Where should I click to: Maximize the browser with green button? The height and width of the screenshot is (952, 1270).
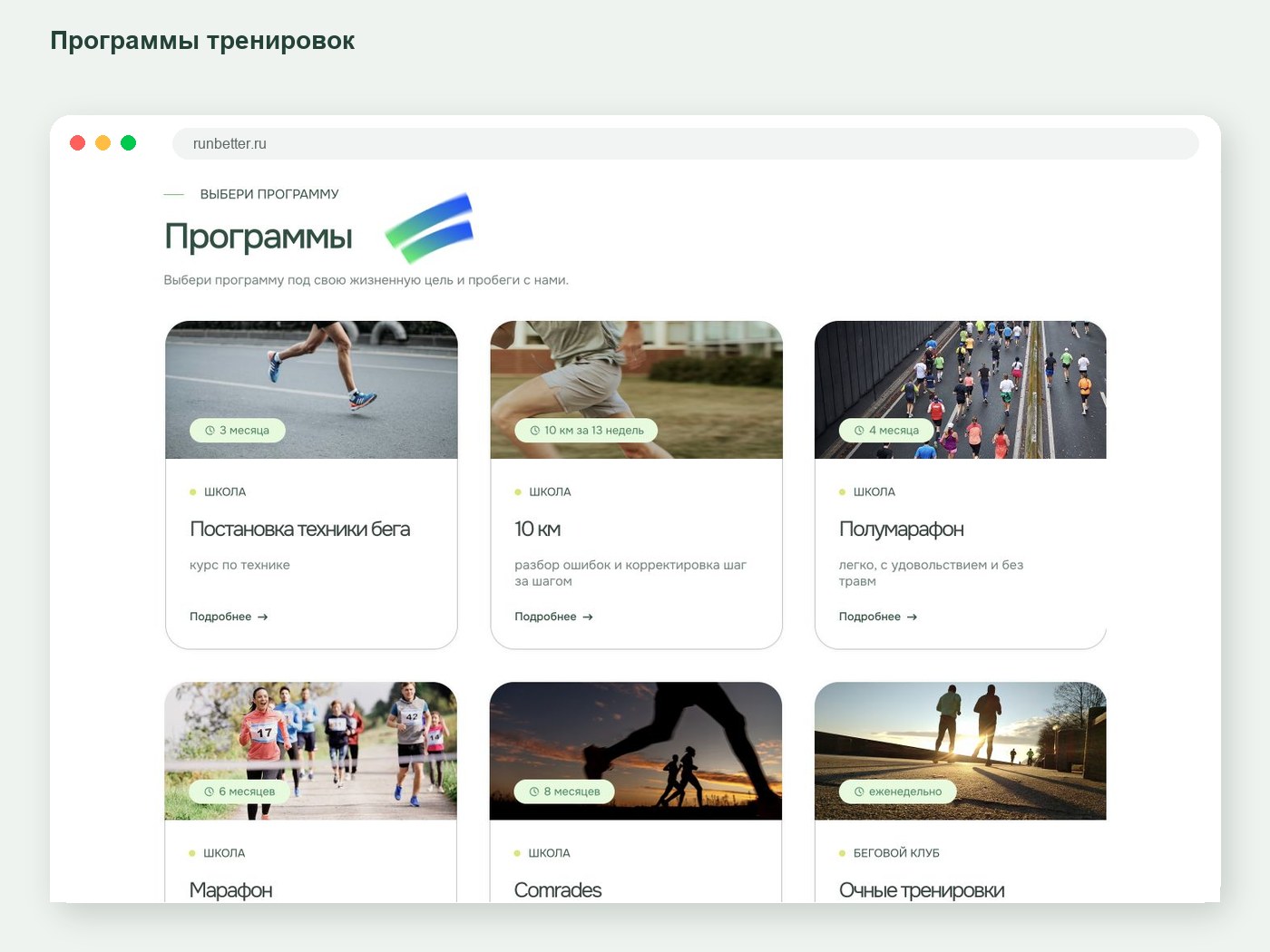pos(129,143)
